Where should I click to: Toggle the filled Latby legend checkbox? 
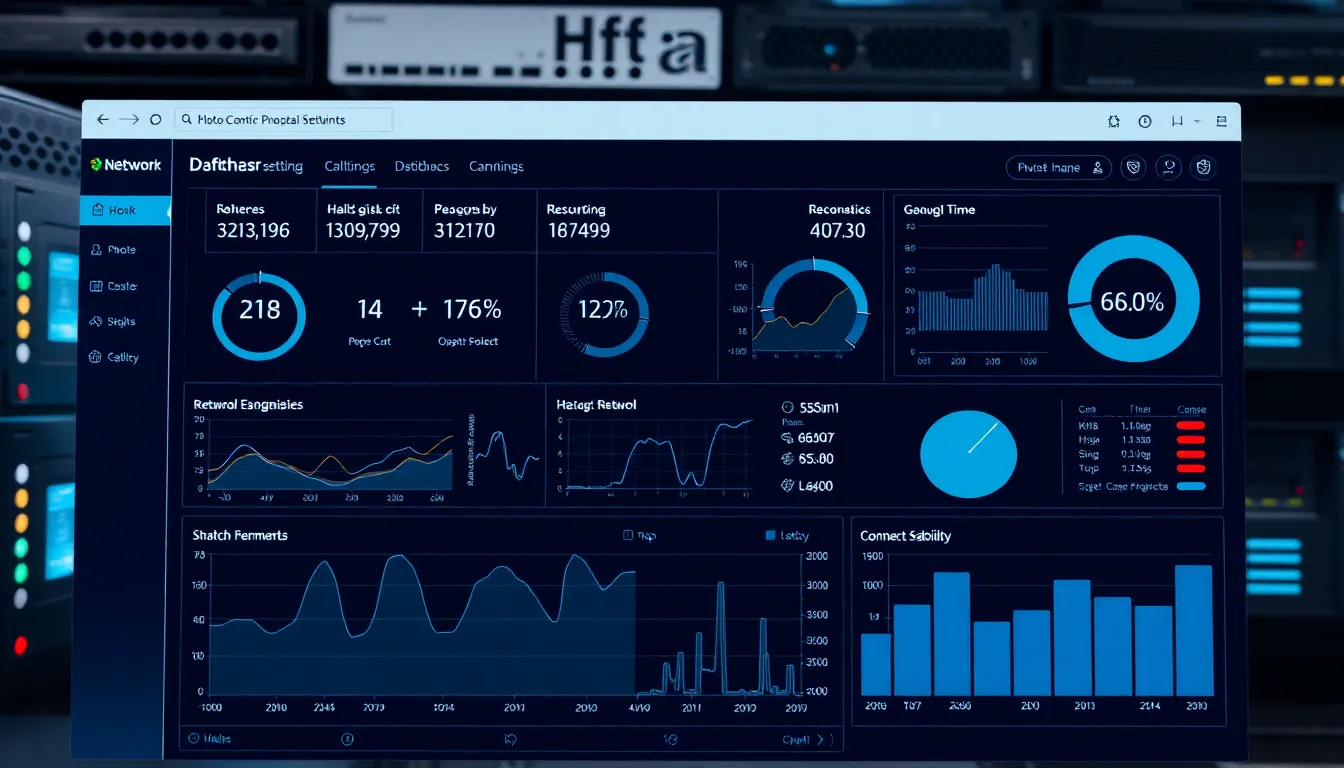click(770, 536)
